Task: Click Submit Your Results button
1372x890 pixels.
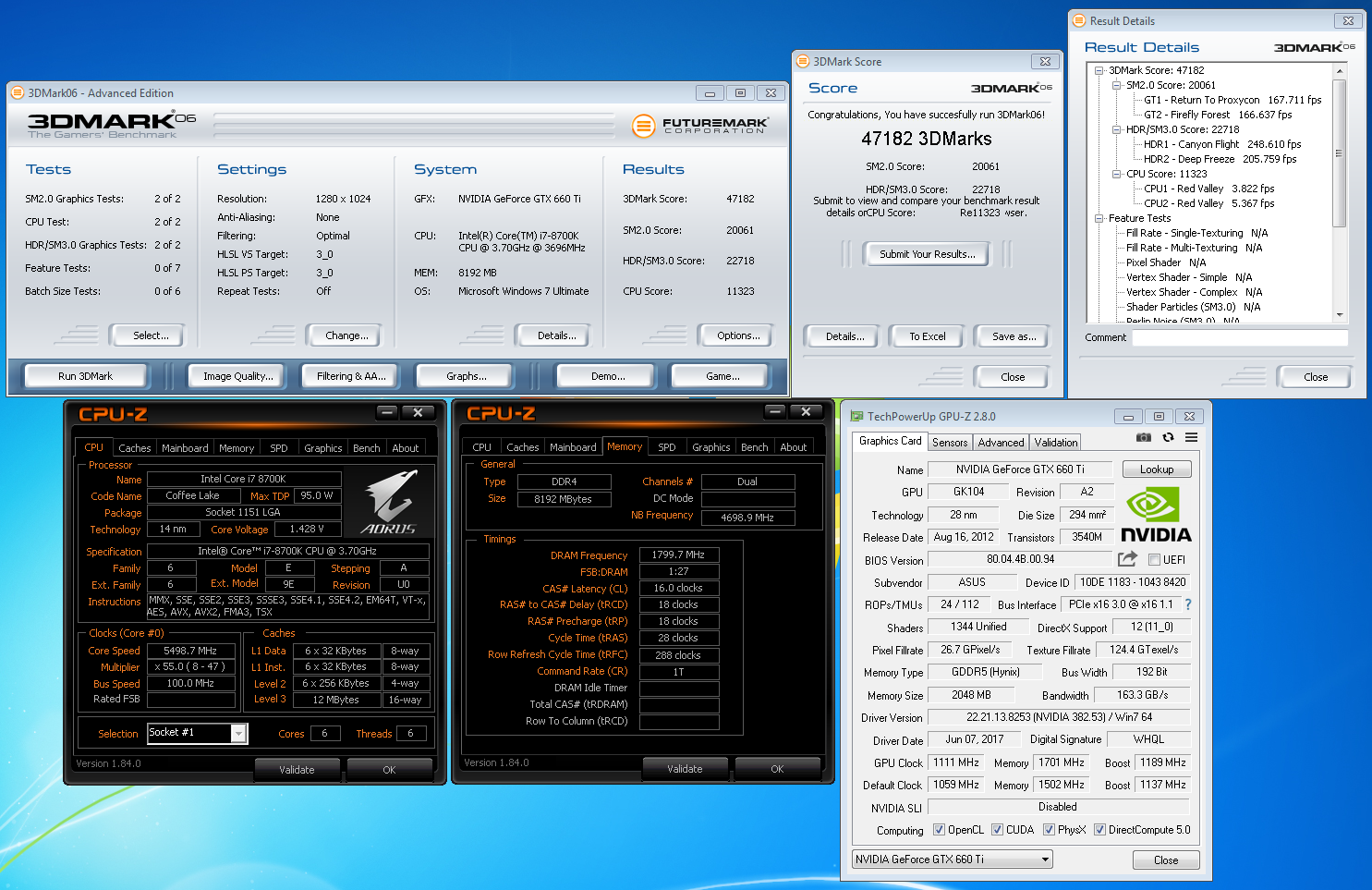Action: coord(927,254)
